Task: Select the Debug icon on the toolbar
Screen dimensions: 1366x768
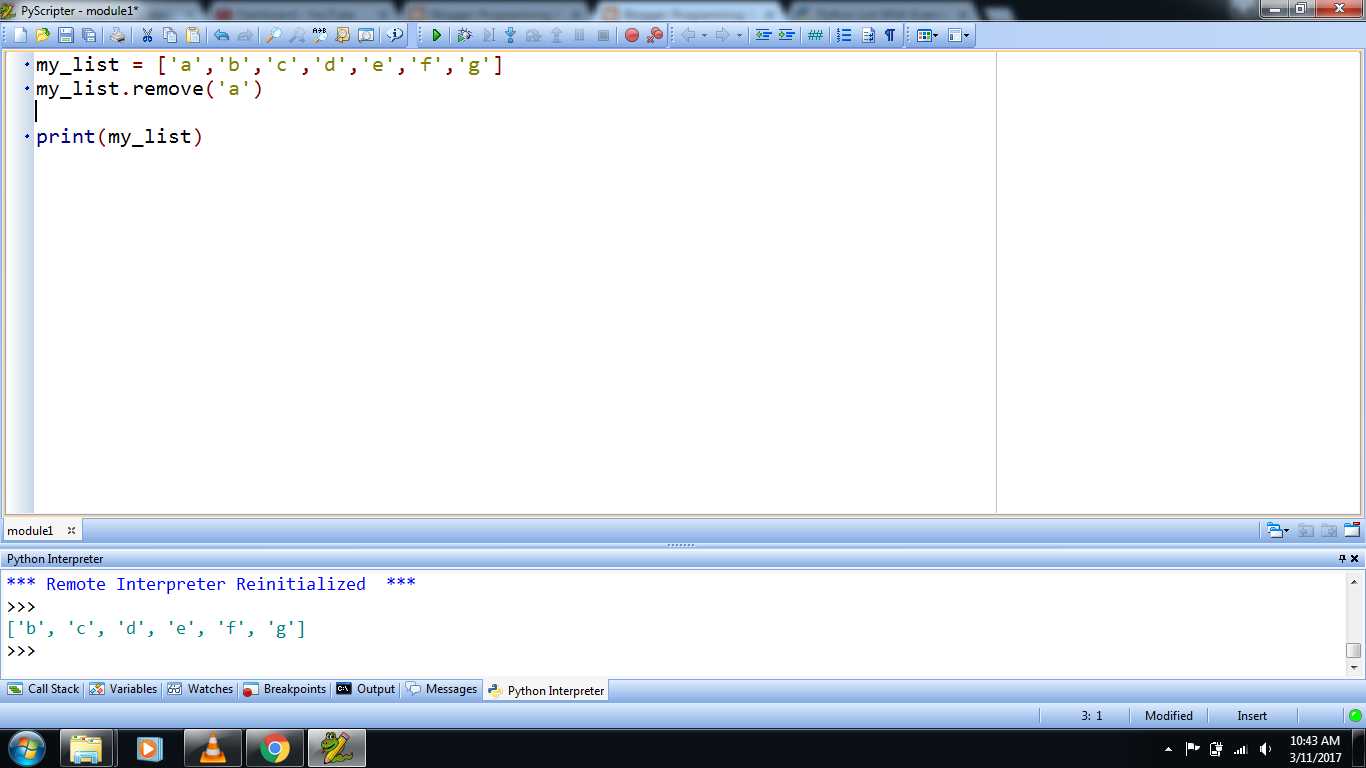Action: coord(466,35)
